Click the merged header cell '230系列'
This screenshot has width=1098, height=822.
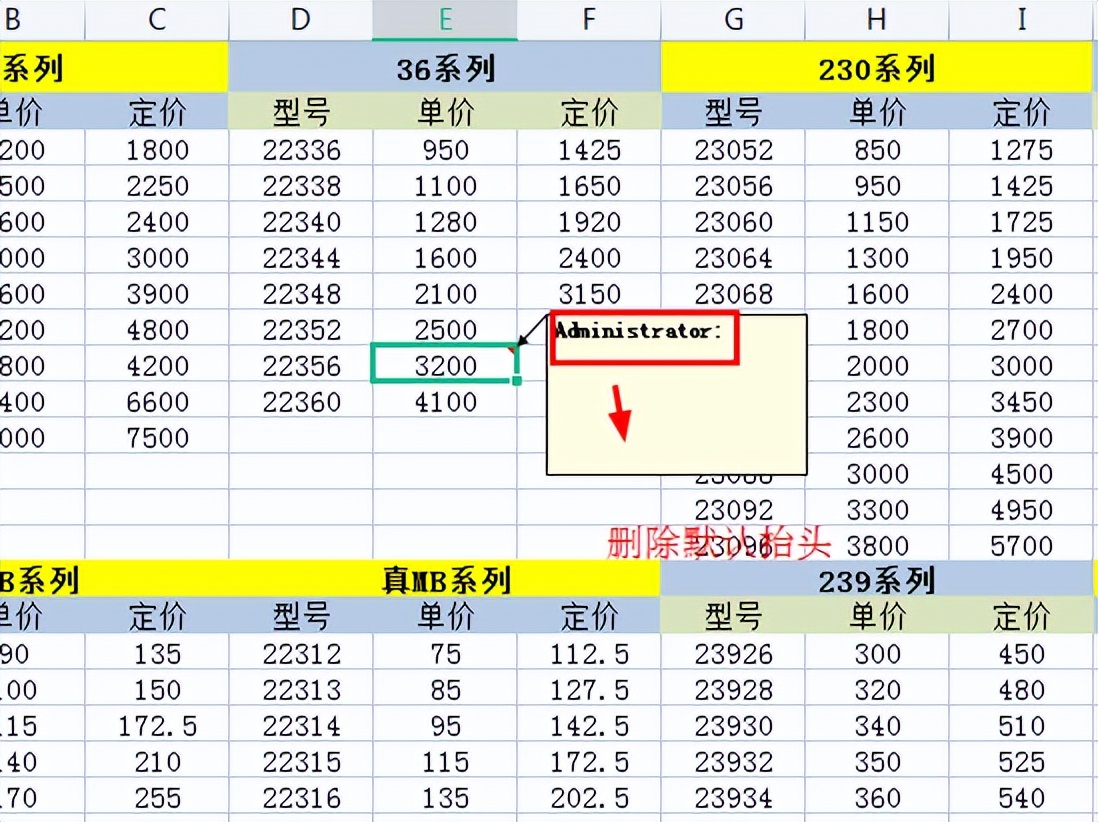[x=877, y=68]
